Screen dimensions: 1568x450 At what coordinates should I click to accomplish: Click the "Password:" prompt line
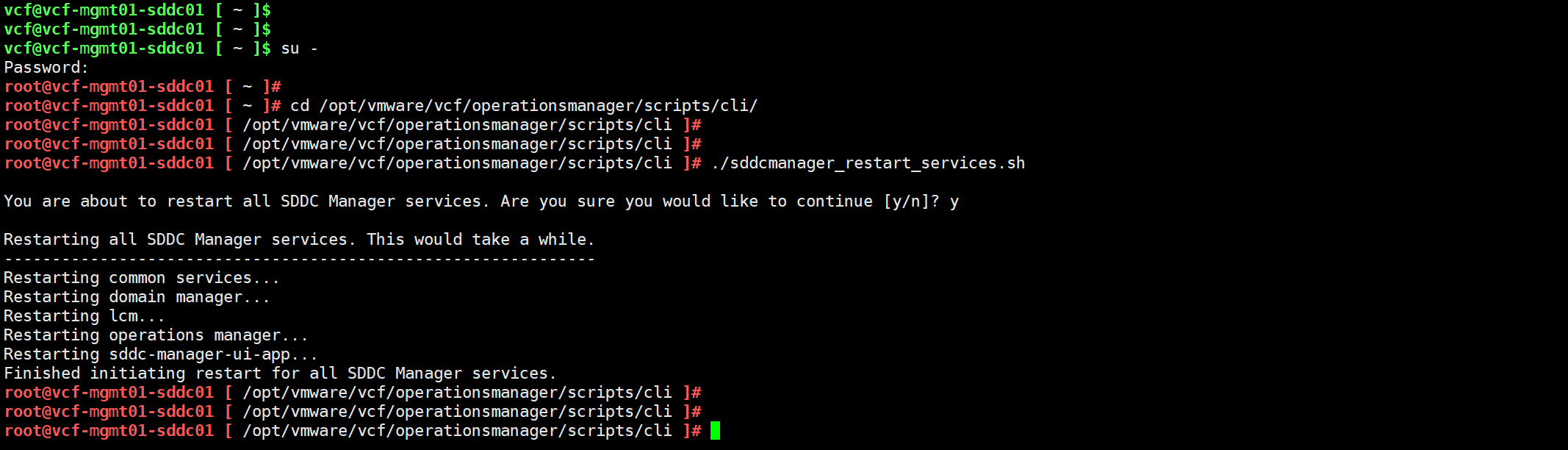(46, 68)
